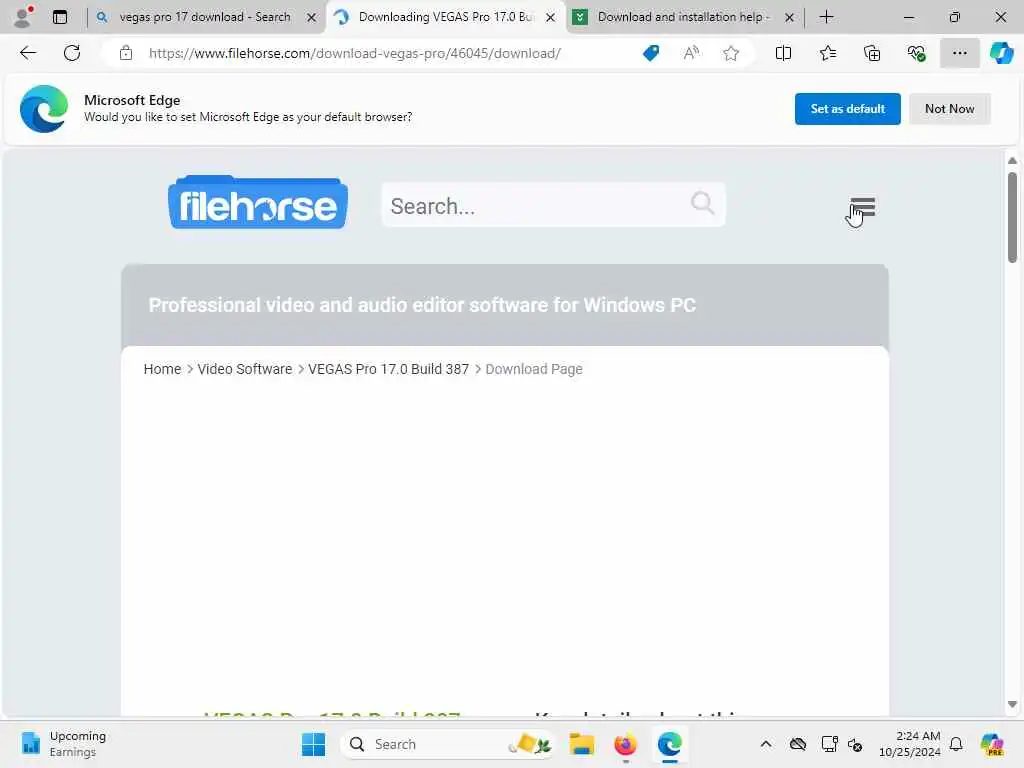Open Microsoft Edge taskbar icon
The image size is (1024, 768).
pyautogui.click(x=669, y=744)
